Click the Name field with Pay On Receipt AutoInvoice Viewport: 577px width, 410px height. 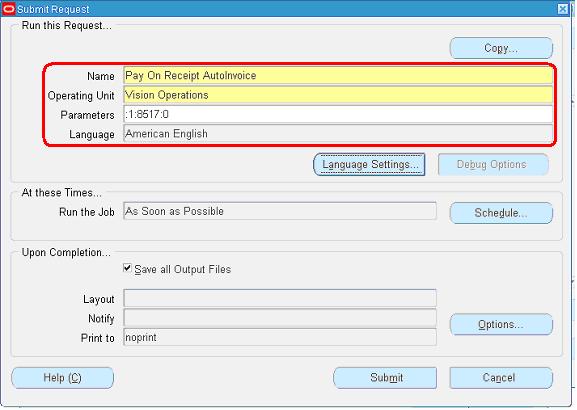(x=338, y=75)
